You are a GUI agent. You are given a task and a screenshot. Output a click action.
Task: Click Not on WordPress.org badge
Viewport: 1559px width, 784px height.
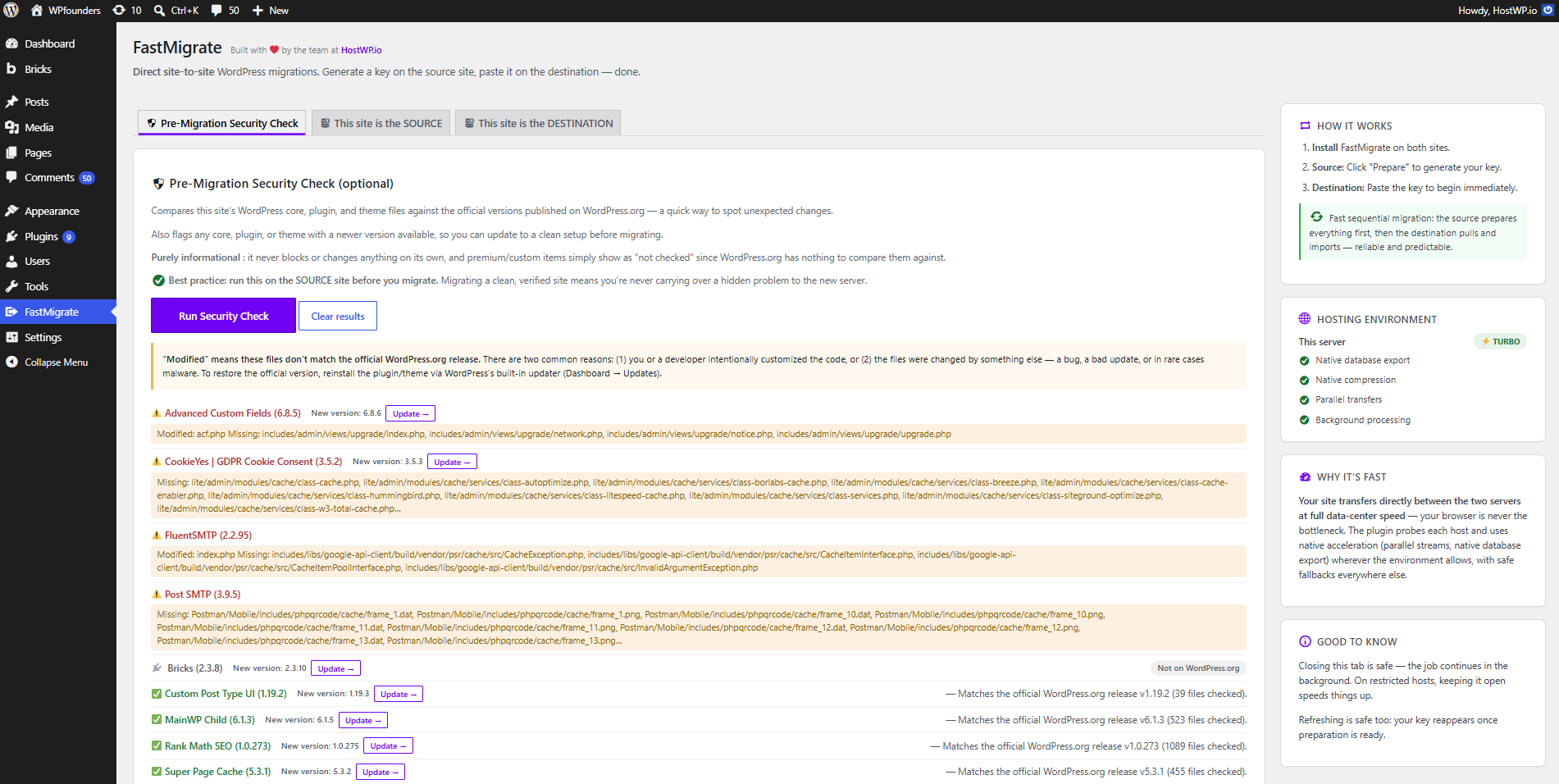click(x=1198, y=668)
